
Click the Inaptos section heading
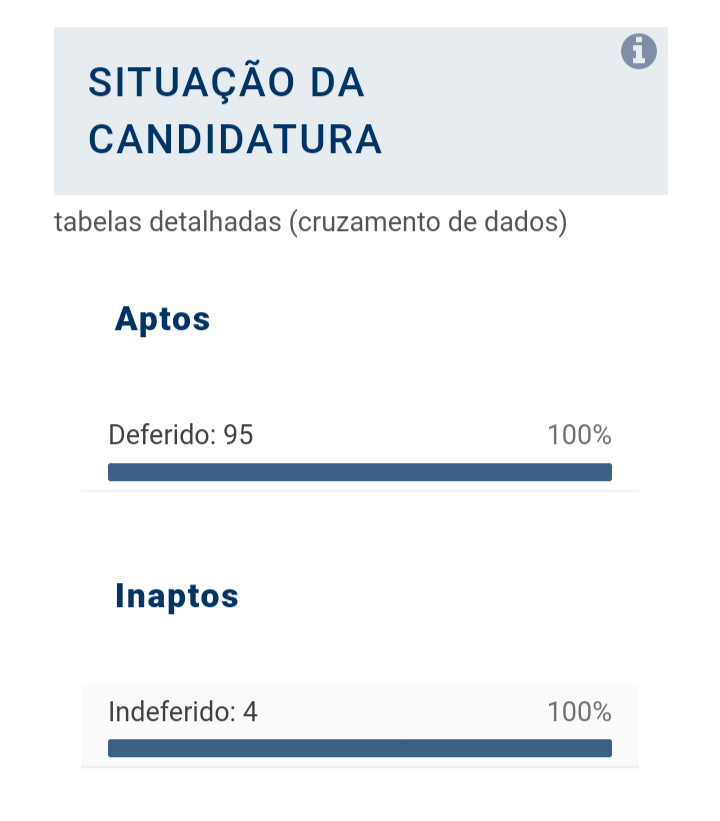[x=176, y=596]
